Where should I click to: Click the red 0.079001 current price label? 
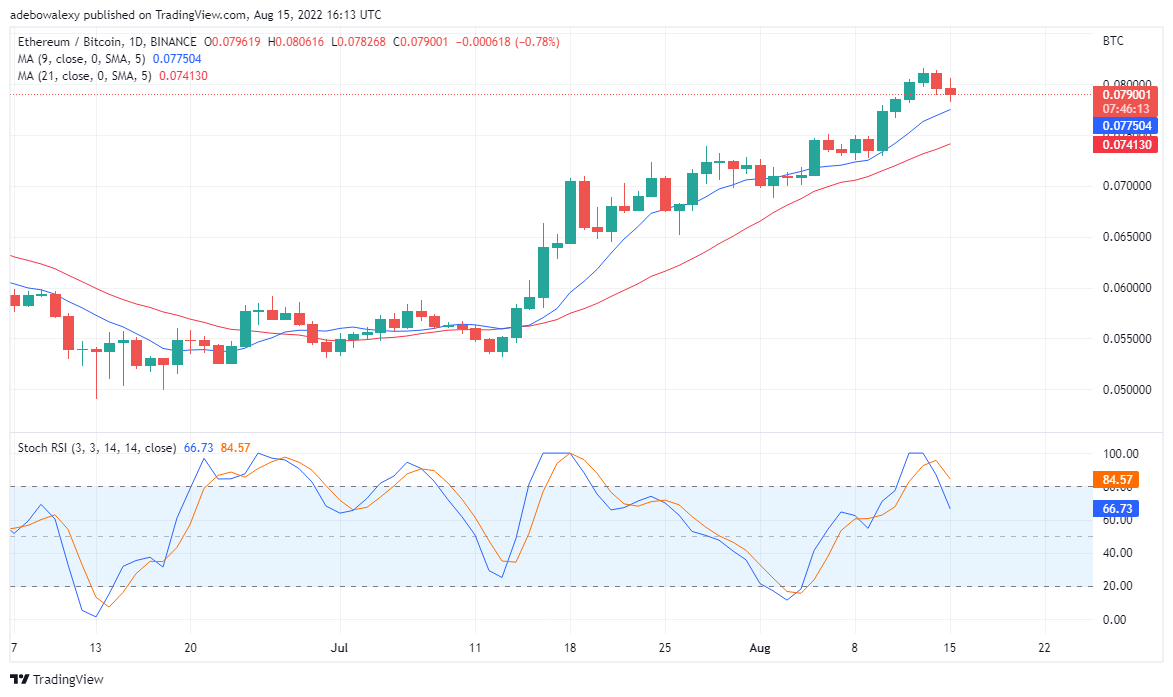(x=1126, y=94)
